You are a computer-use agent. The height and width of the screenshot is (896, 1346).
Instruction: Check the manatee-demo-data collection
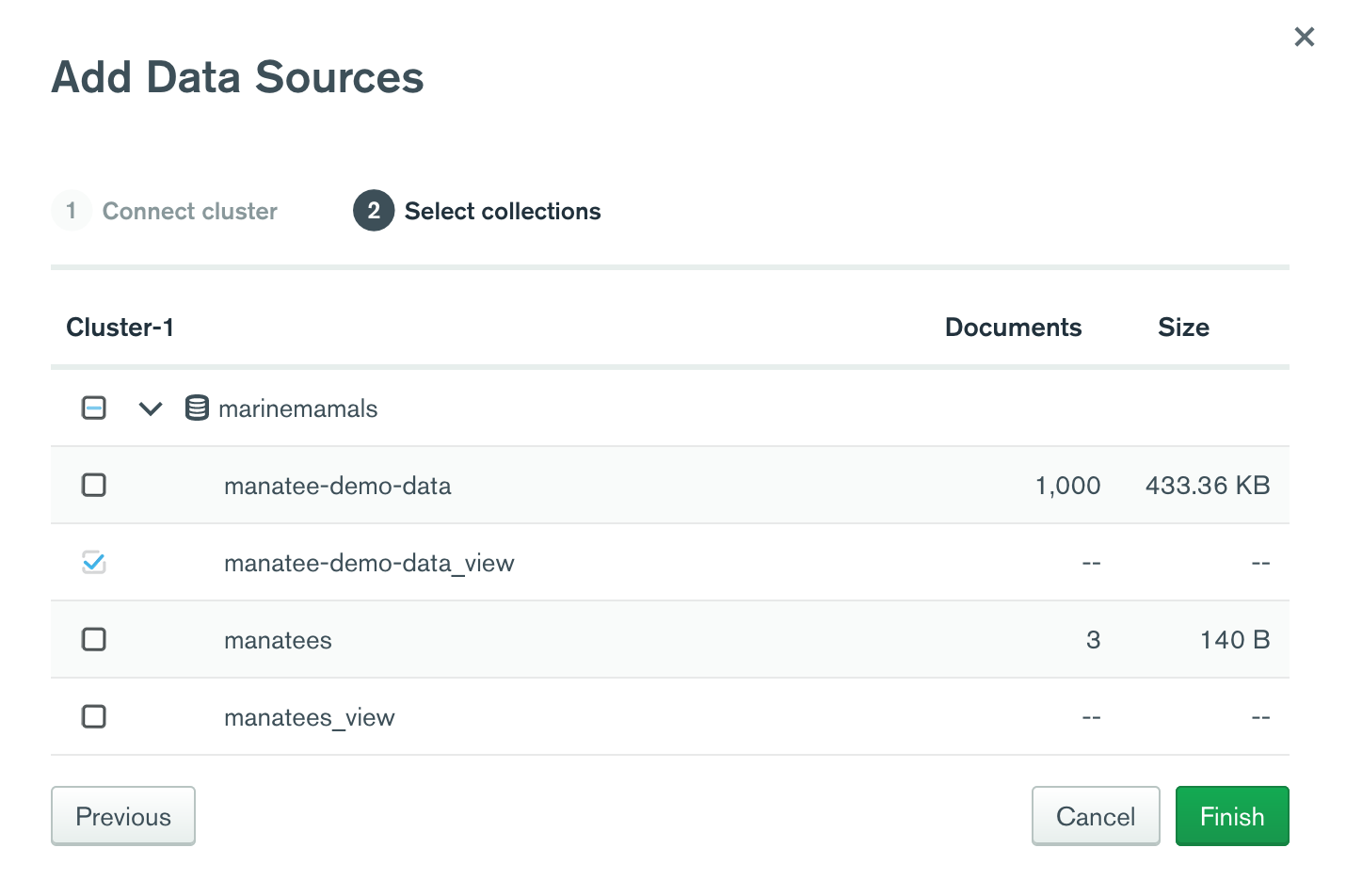pos(93,485)
